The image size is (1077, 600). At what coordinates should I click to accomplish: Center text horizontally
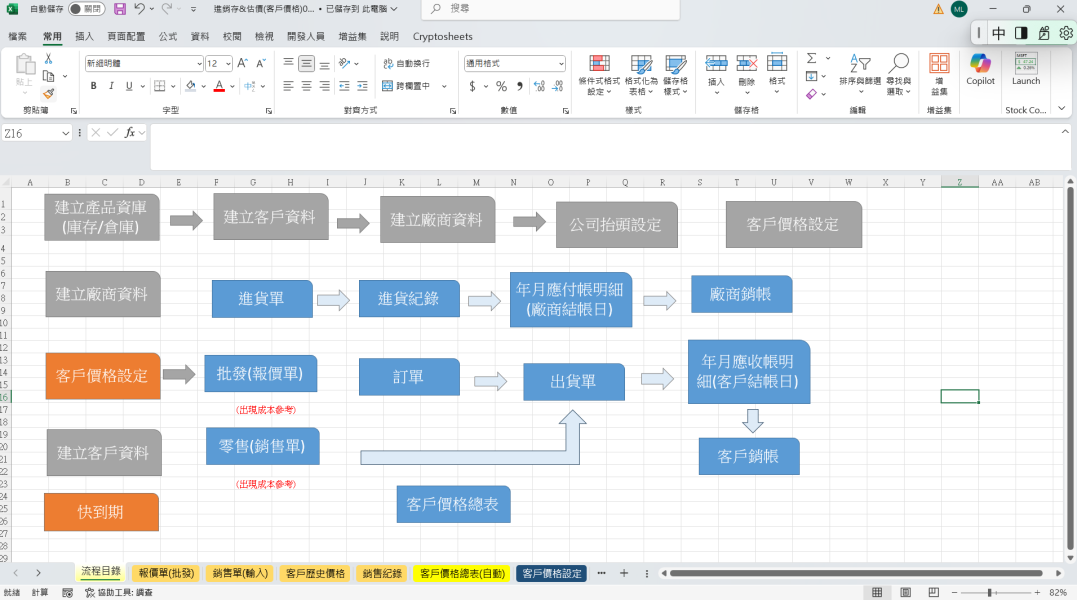pyautogui.click(x=306, y=86)
